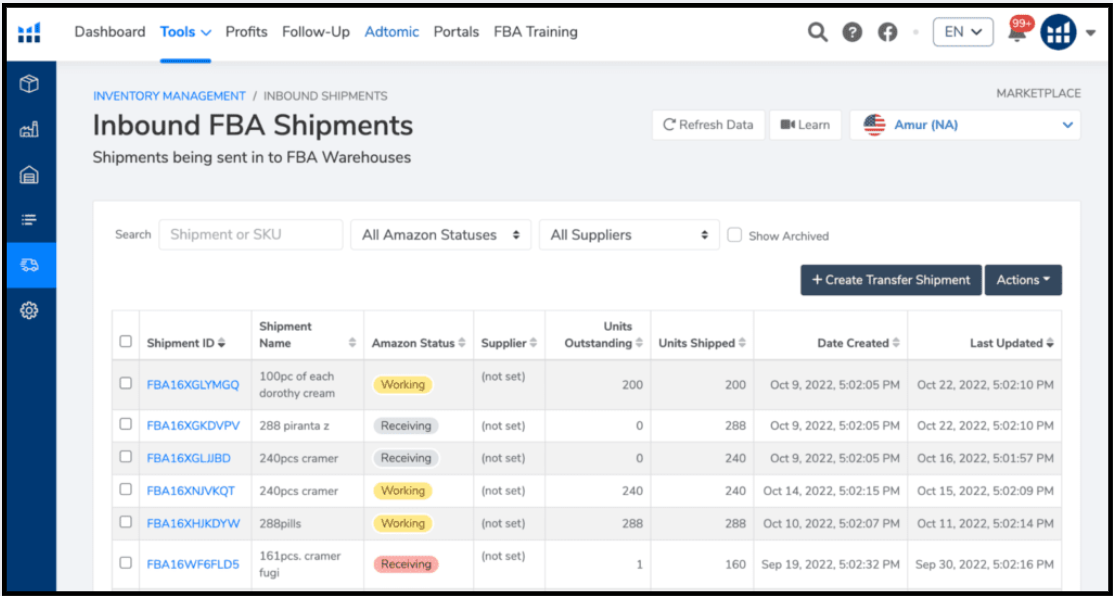This screenshot has width=1113, height=596.
Task: Open the factory sidebar icon
Action: [29, 130]
